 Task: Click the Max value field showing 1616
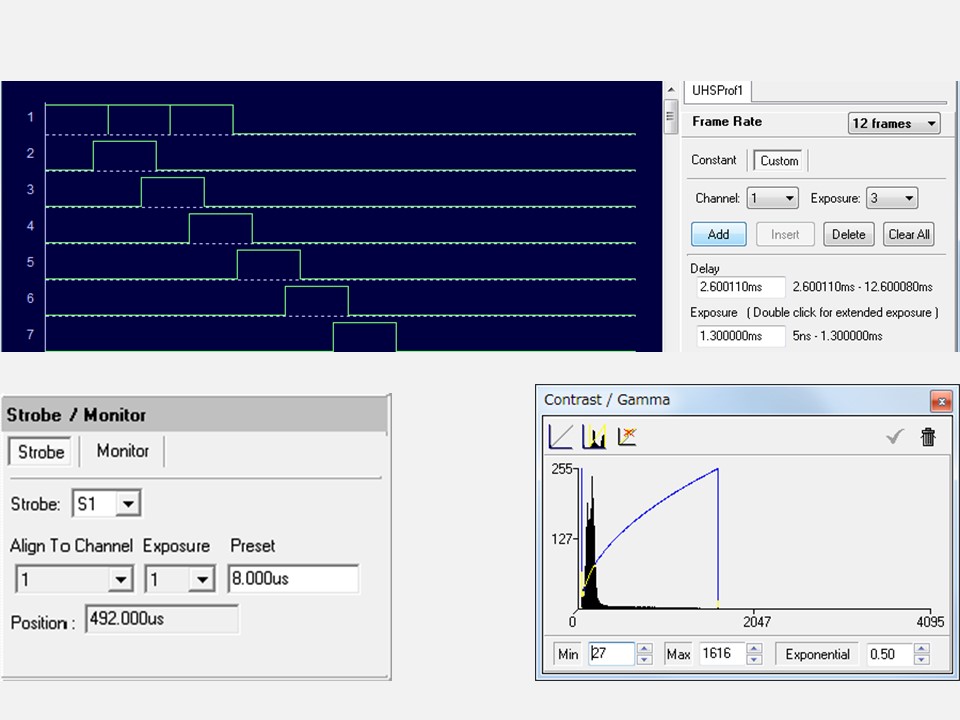click(722, 654)
